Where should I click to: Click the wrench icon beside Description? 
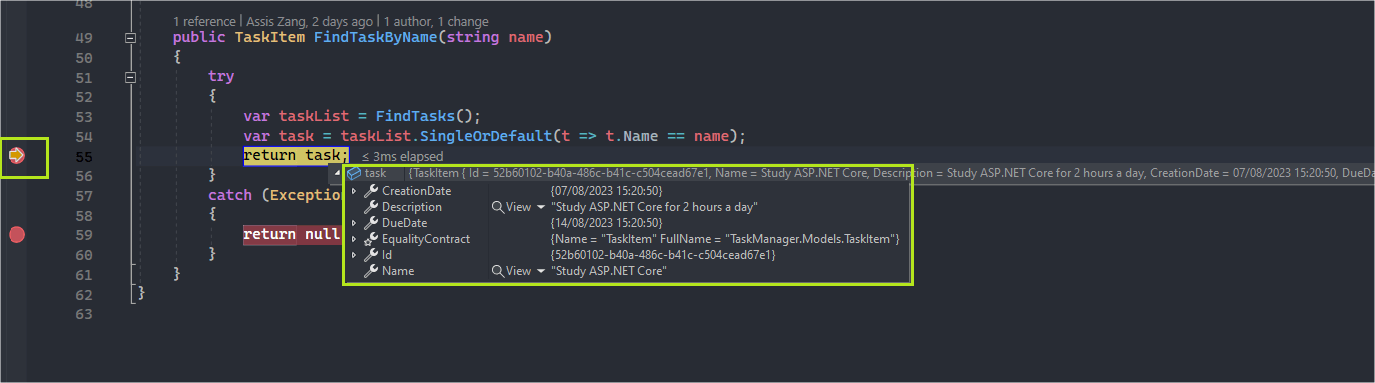click(x=371, y=207)
